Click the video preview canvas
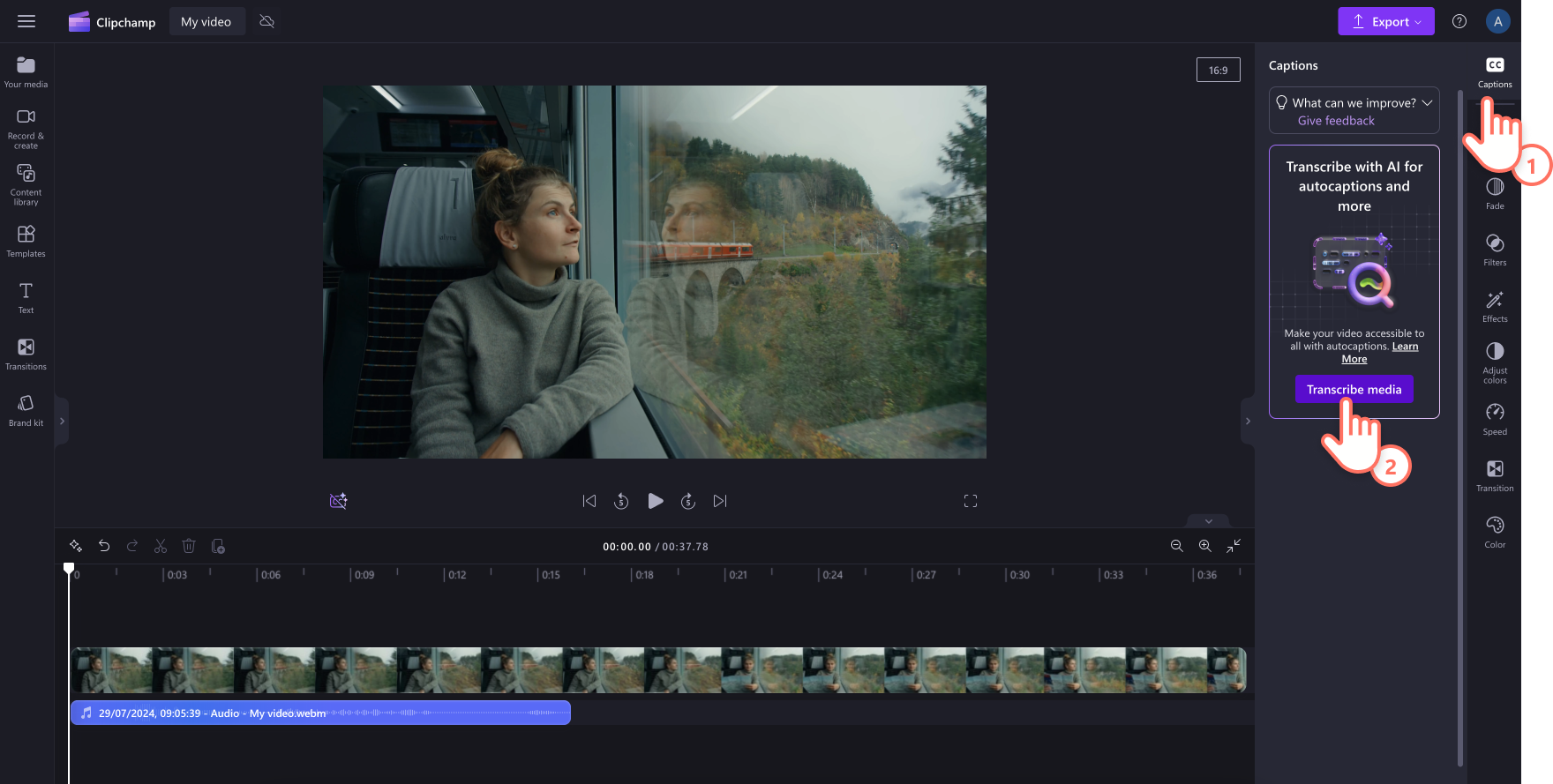The image size is (1553, 784). tap(655, 272)
